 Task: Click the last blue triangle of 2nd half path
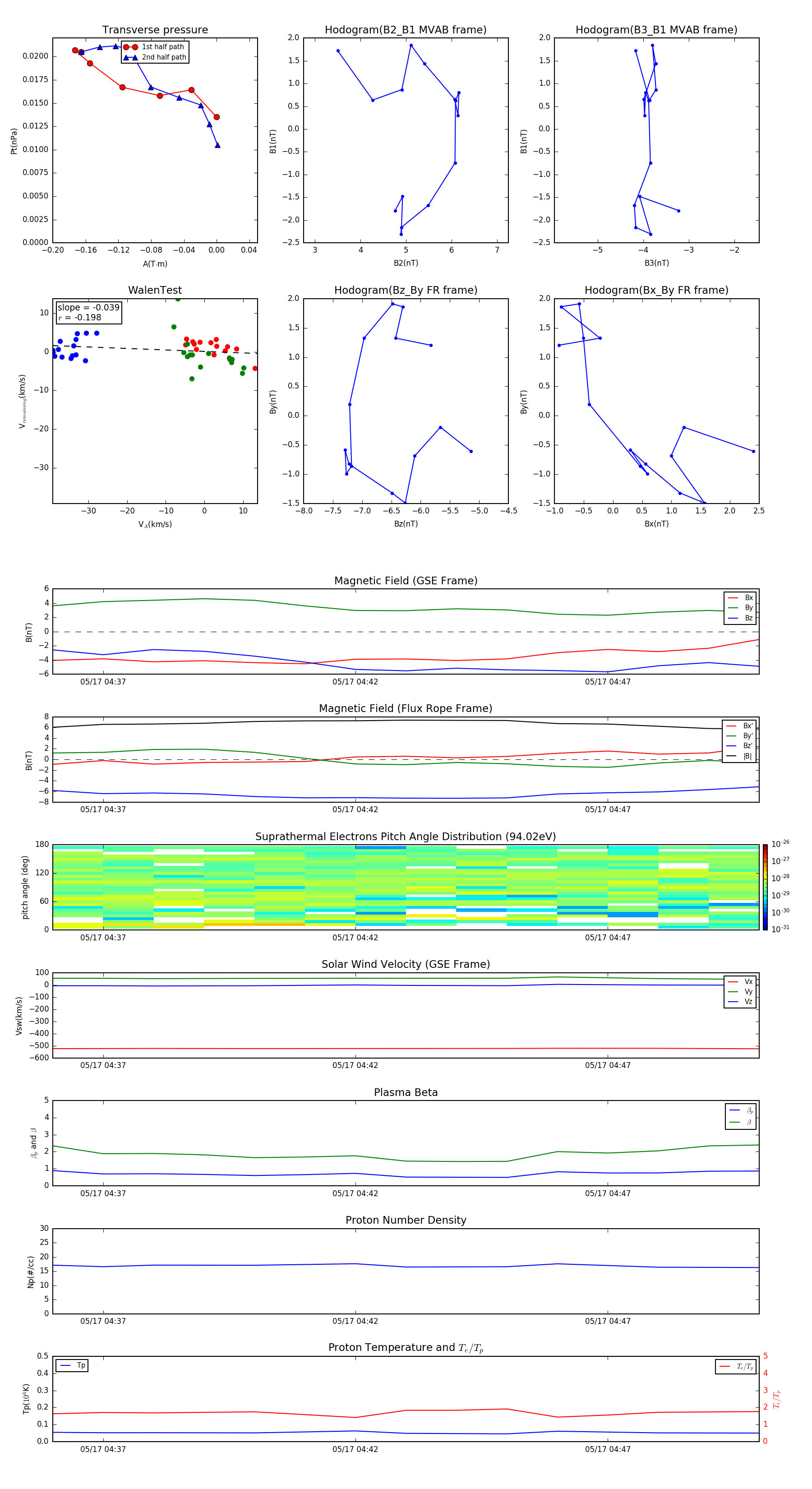click(217, 145)
